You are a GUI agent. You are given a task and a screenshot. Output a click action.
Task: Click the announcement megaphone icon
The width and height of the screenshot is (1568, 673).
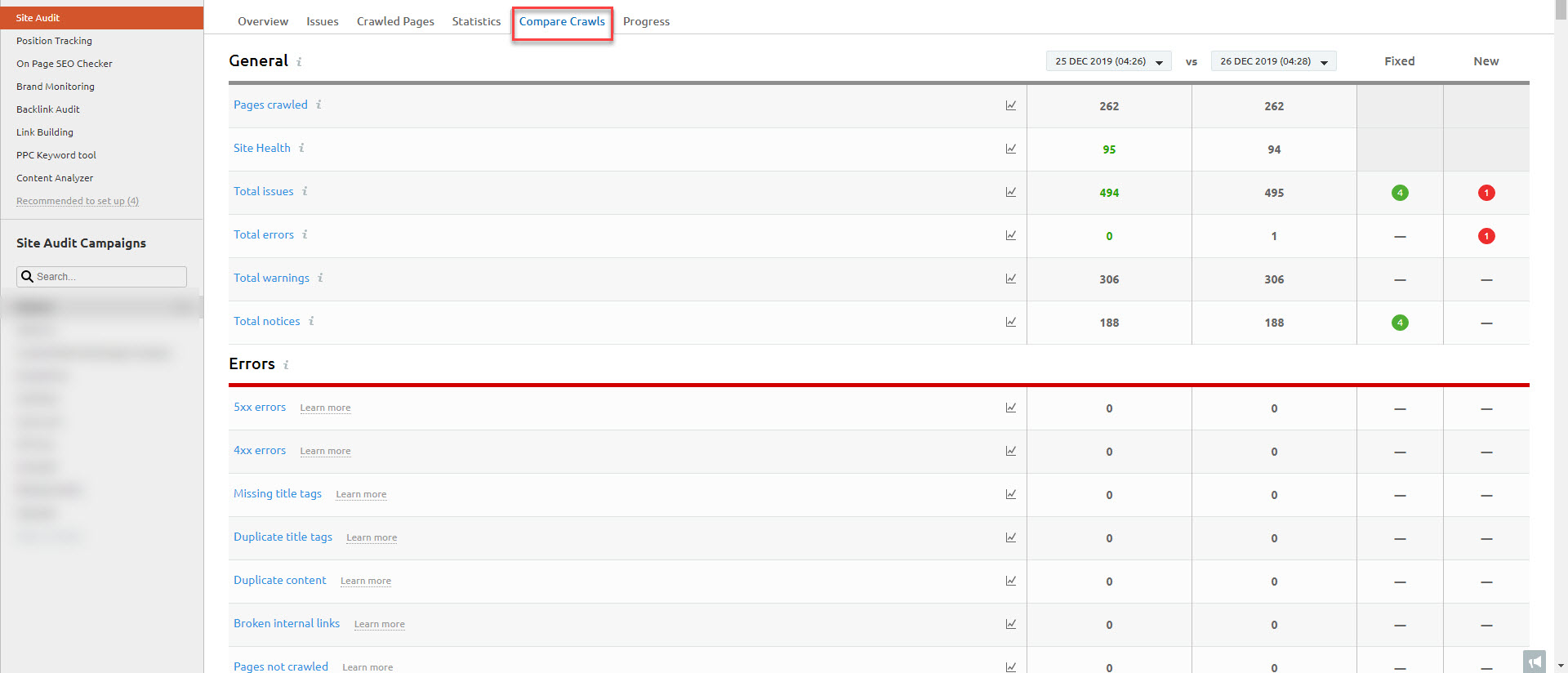pyautogui.click(x=1534, y=661)
